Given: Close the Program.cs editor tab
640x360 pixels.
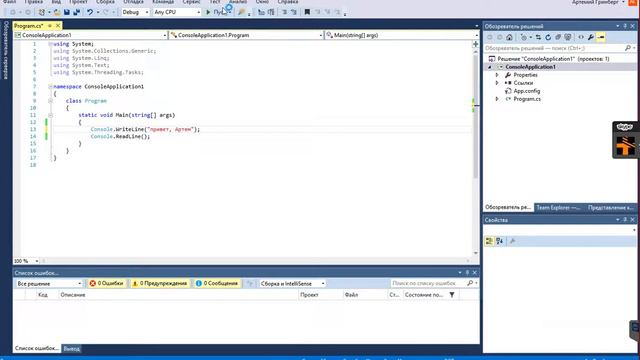Looking at the screenshot, I should pyautogui.click(x=58, y=26).
